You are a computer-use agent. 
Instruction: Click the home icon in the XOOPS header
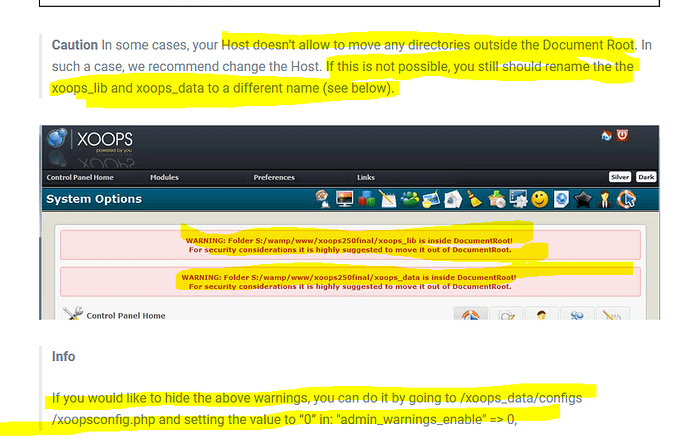pos(606,135)
